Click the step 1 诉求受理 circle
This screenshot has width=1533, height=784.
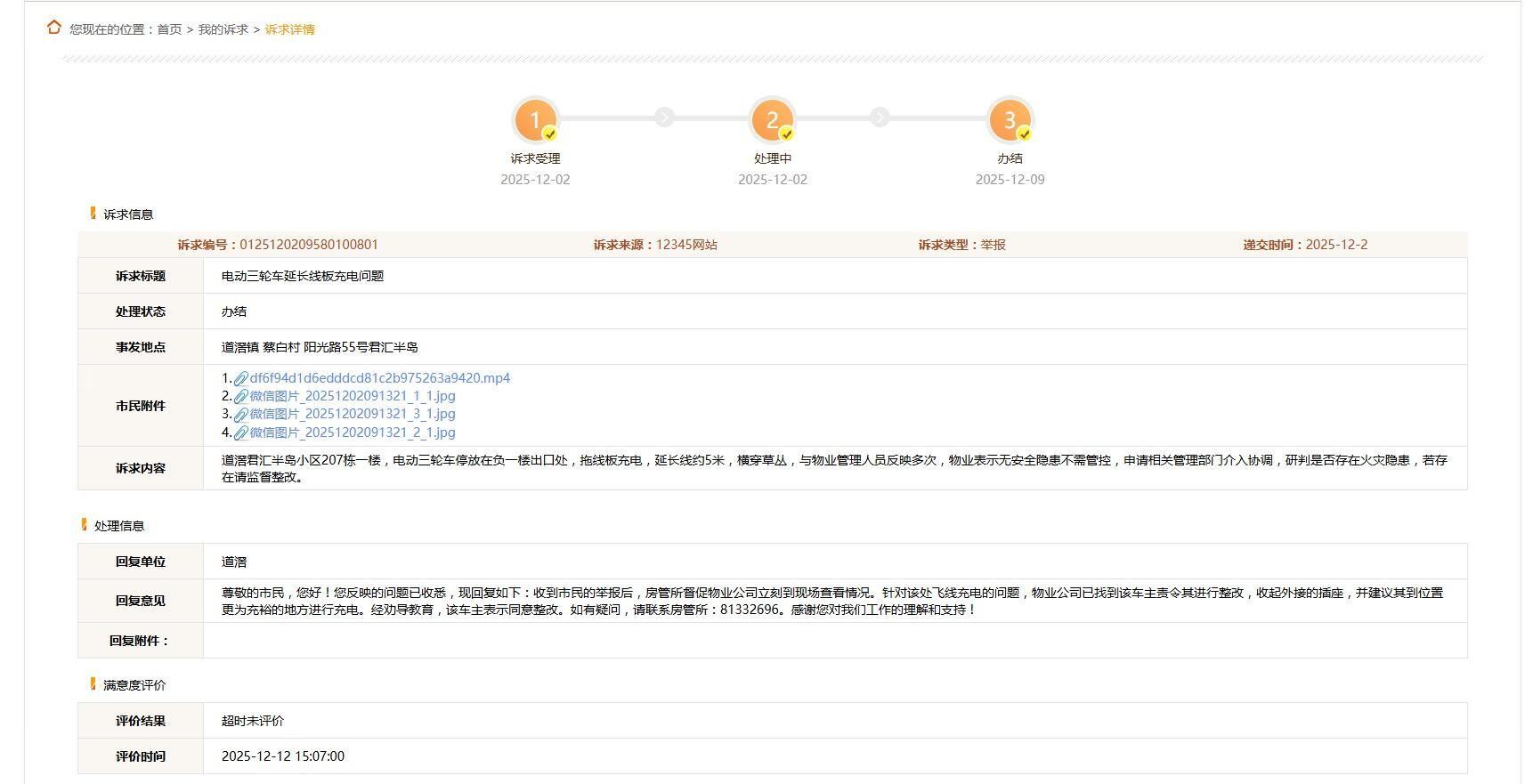tap(535, 120)
